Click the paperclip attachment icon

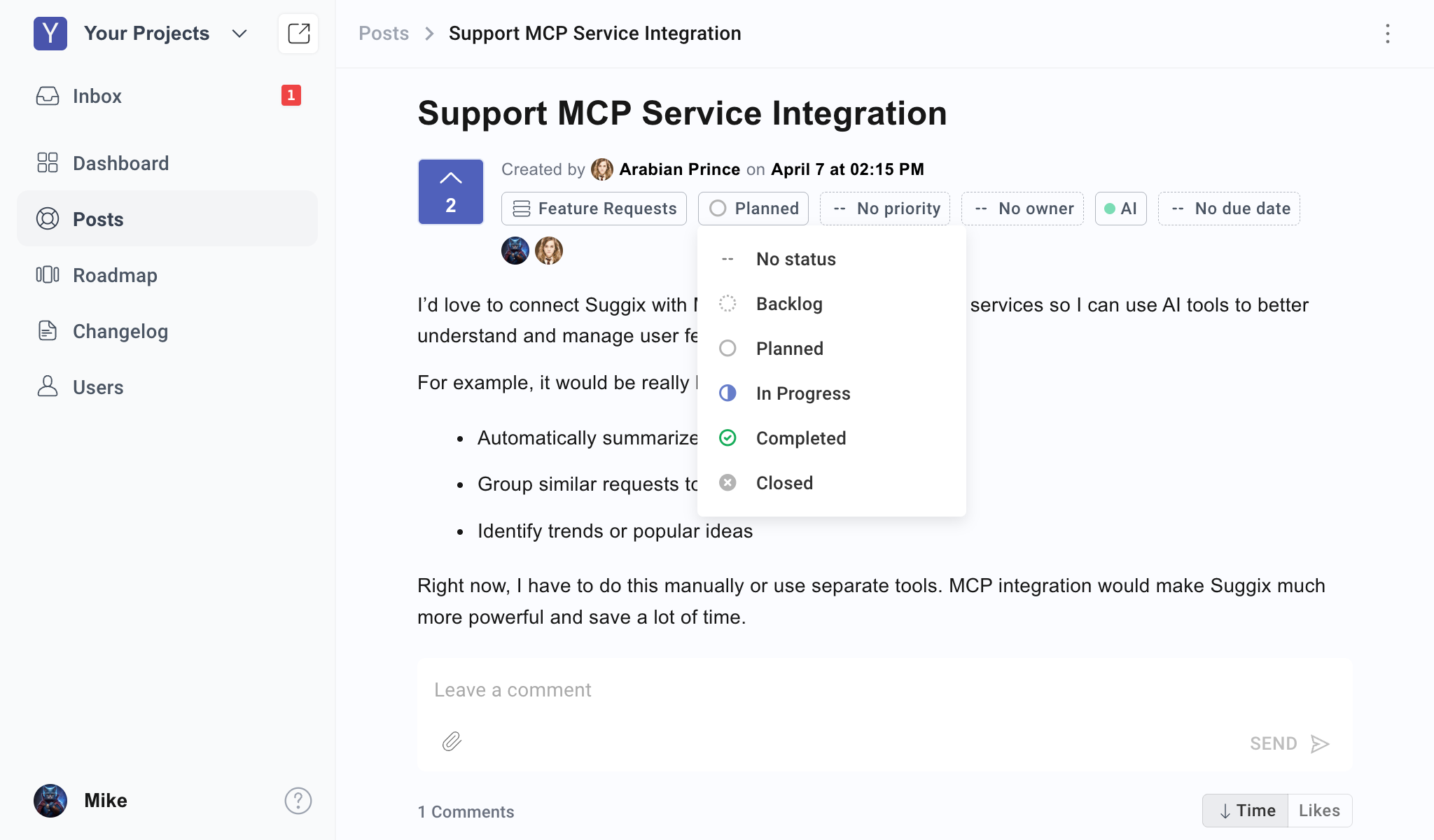(452, 742)
